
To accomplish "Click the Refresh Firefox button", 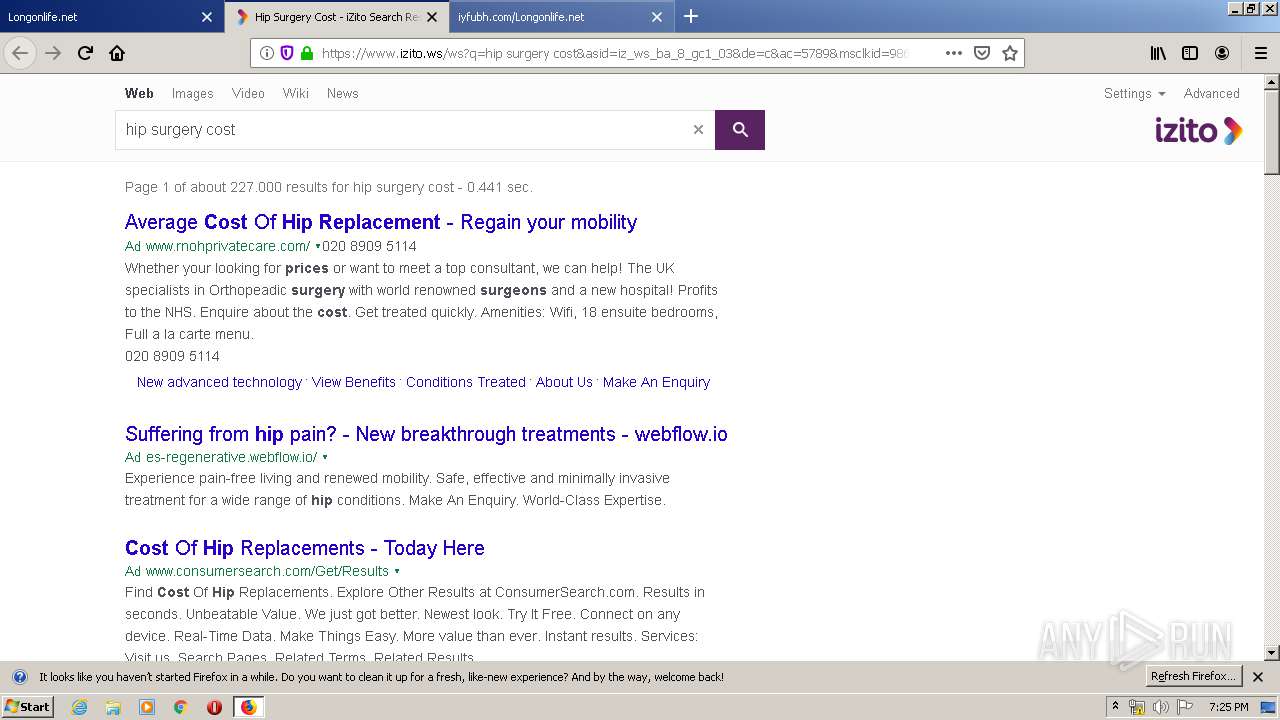I will click(x=1194, y=677).
